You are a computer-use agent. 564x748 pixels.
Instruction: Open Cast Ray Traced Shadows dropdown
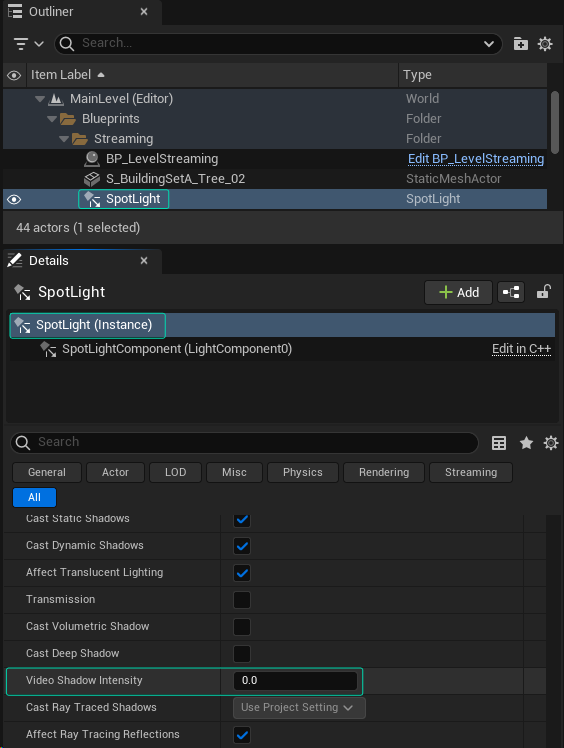(x=299, y=707)
